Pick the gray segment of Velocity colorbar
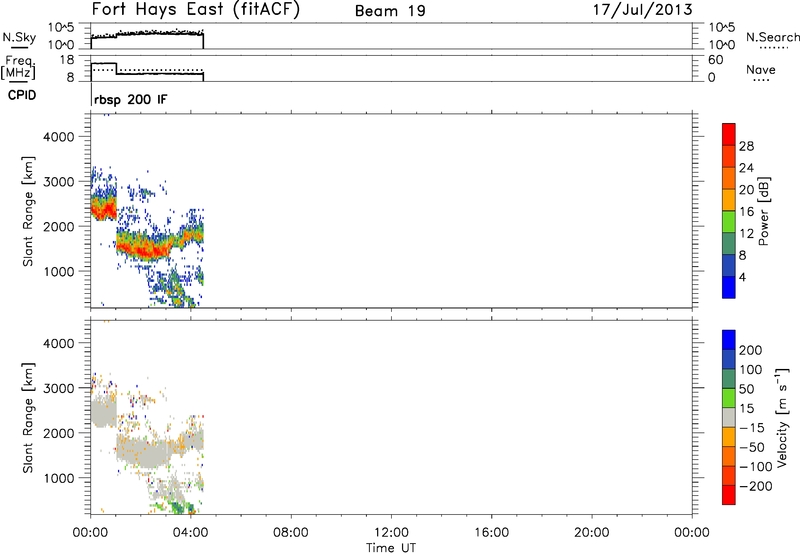 click(729, 418)
